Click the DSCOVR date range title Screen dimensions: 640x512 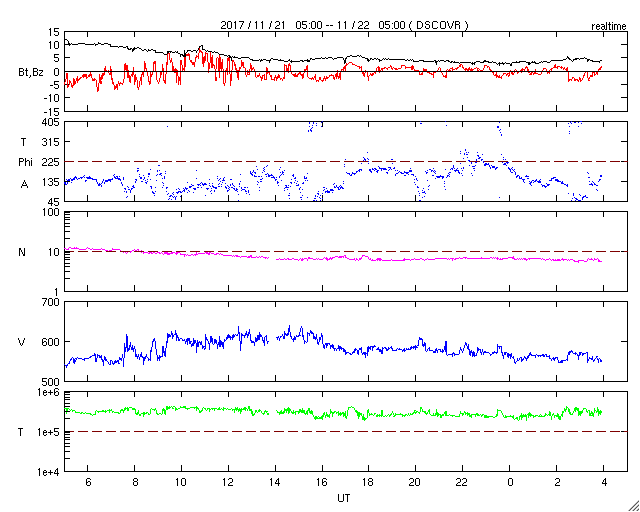coord(344,25)
